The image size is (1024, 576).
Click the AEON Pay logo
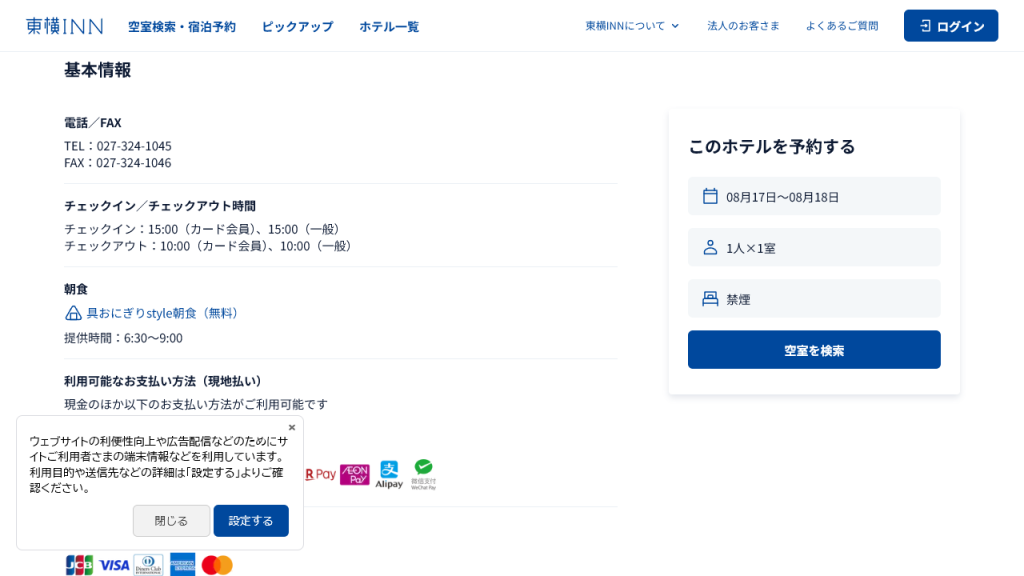click(355, 474)
